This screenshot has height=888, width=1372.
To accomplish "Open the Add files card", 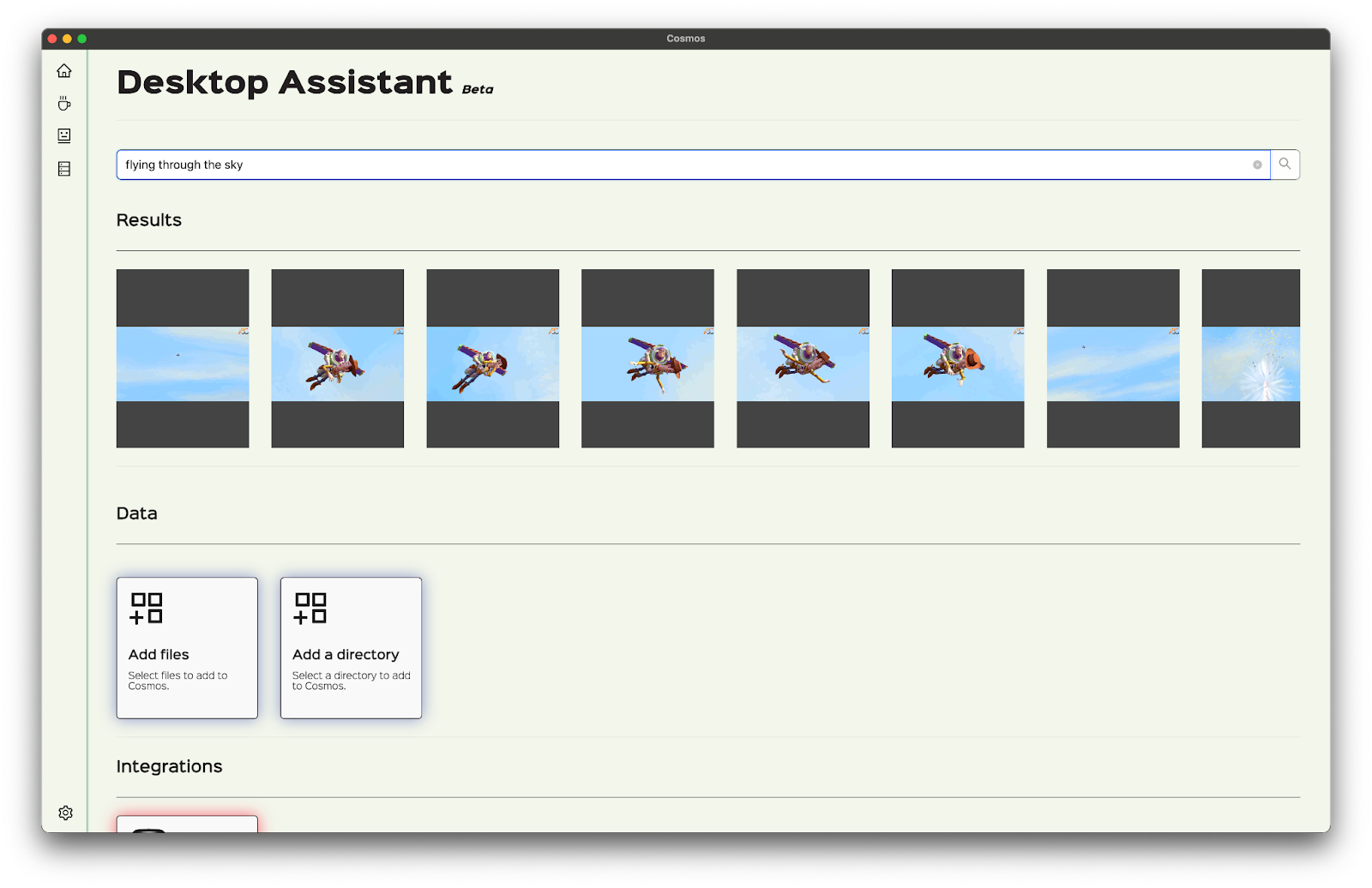I will tap(187, 648).
